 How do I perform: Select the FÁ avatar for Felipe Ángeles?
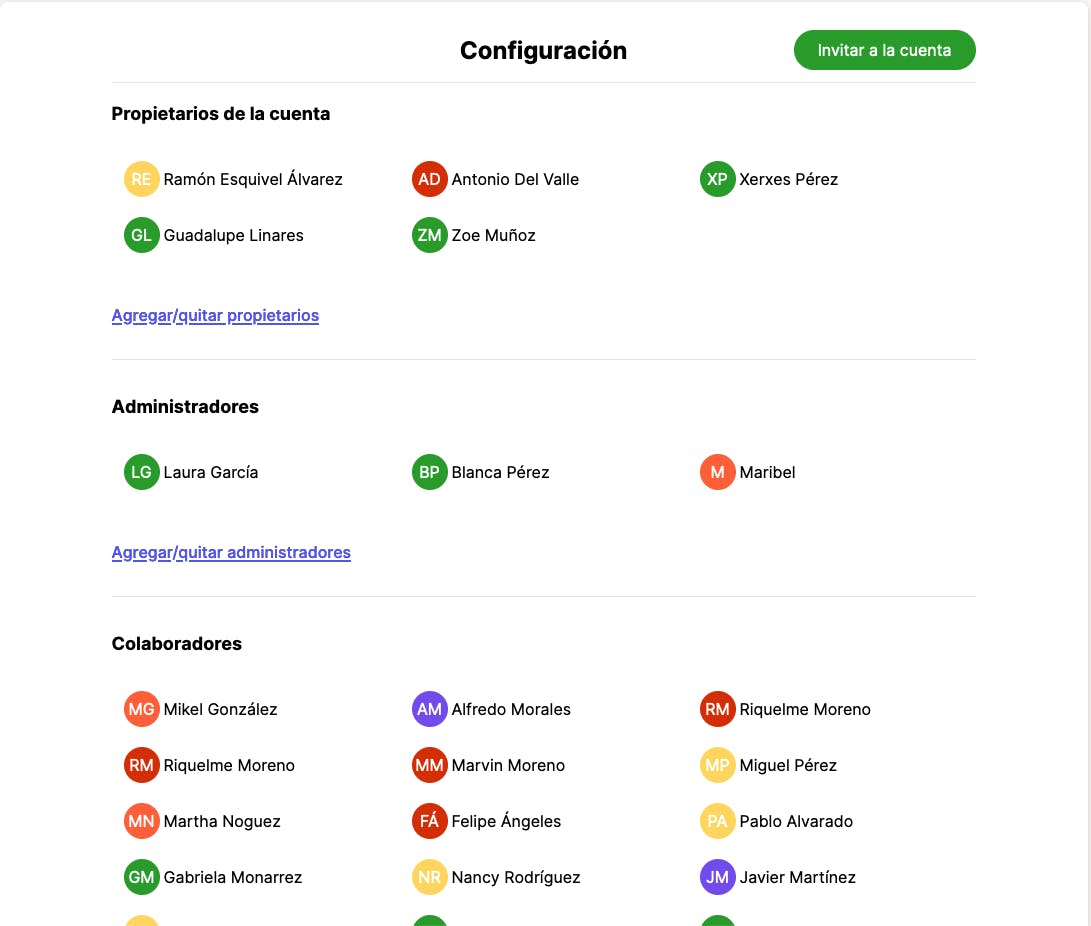tap(430, 822)
